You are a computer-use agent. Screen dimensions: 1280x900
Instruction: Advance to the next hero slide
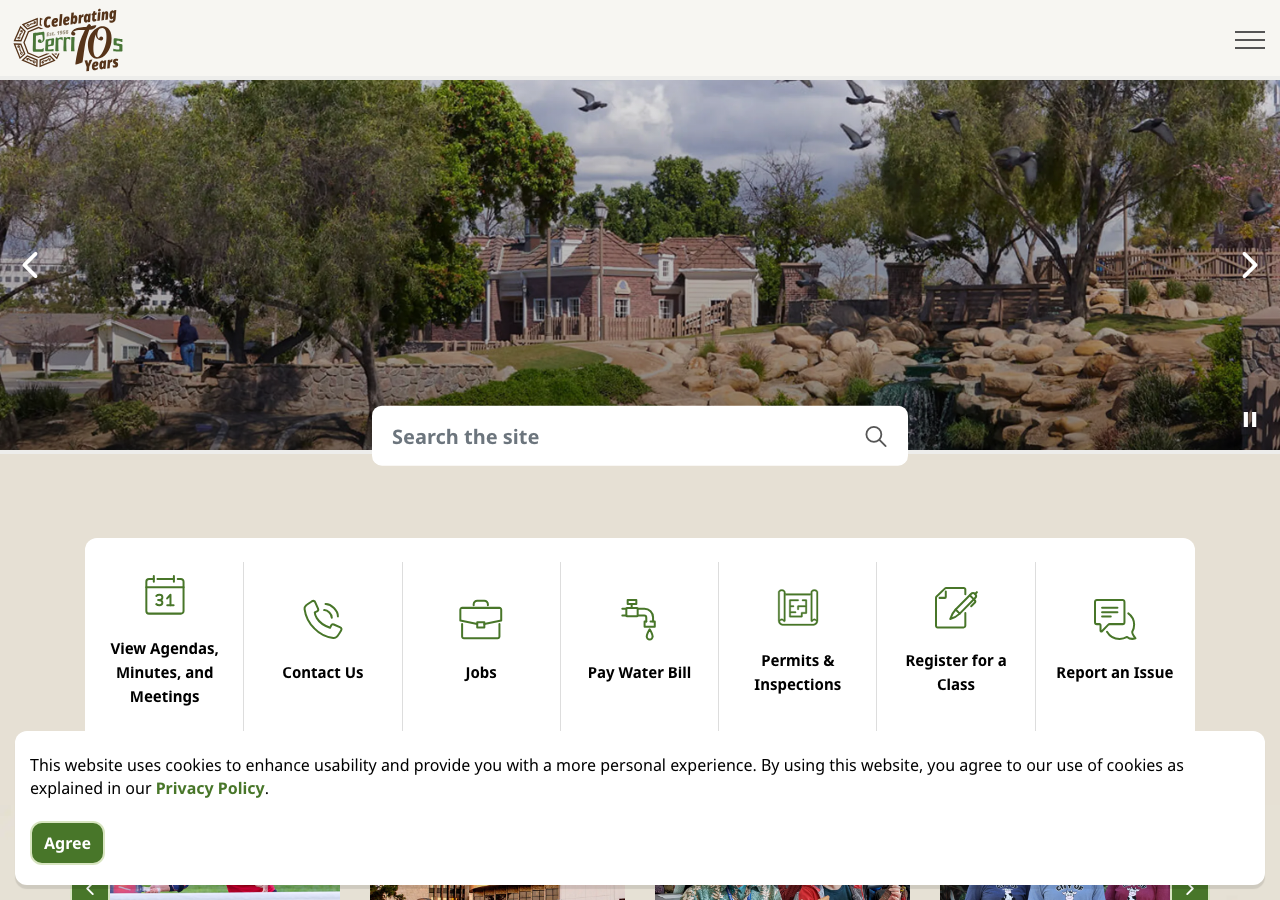pos(1249,265)
